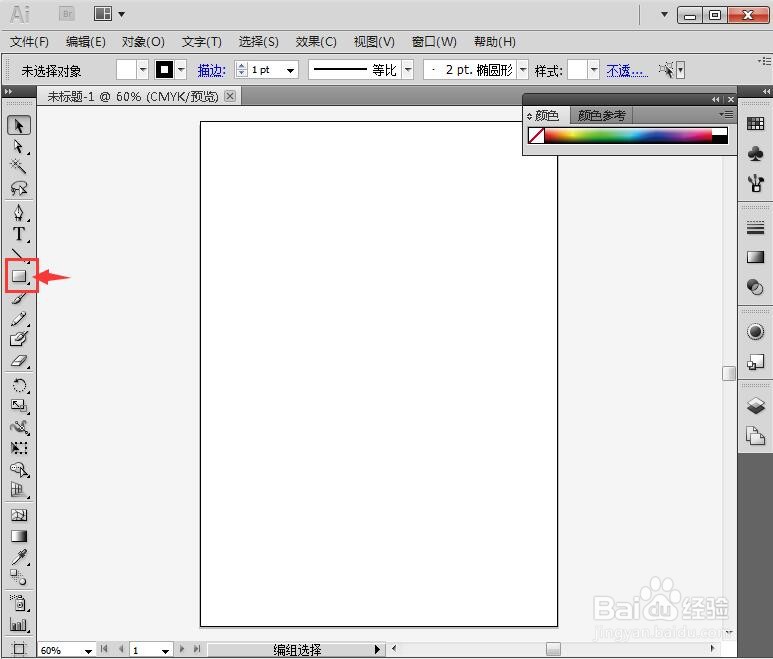Show status bar options arrow next to 编组选择
This screenshot has height=659, width=773.
[377, 649]
